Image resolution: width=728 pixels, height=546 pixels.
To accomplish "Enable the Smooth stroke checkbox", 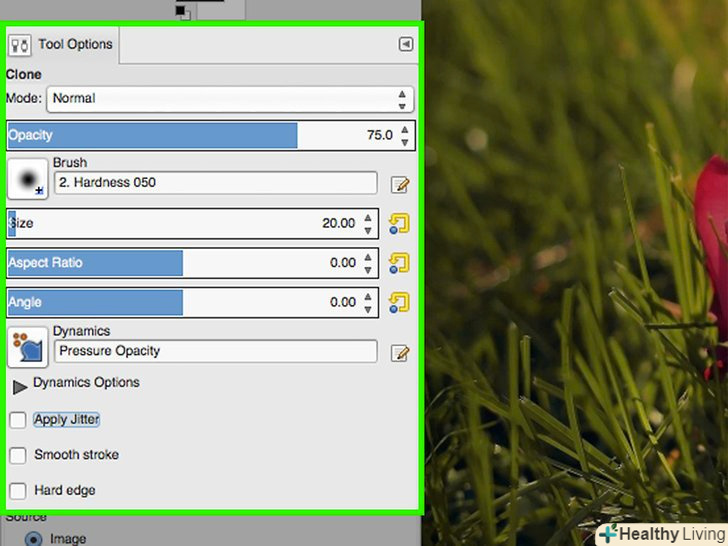I will click(x=18, y=455).
